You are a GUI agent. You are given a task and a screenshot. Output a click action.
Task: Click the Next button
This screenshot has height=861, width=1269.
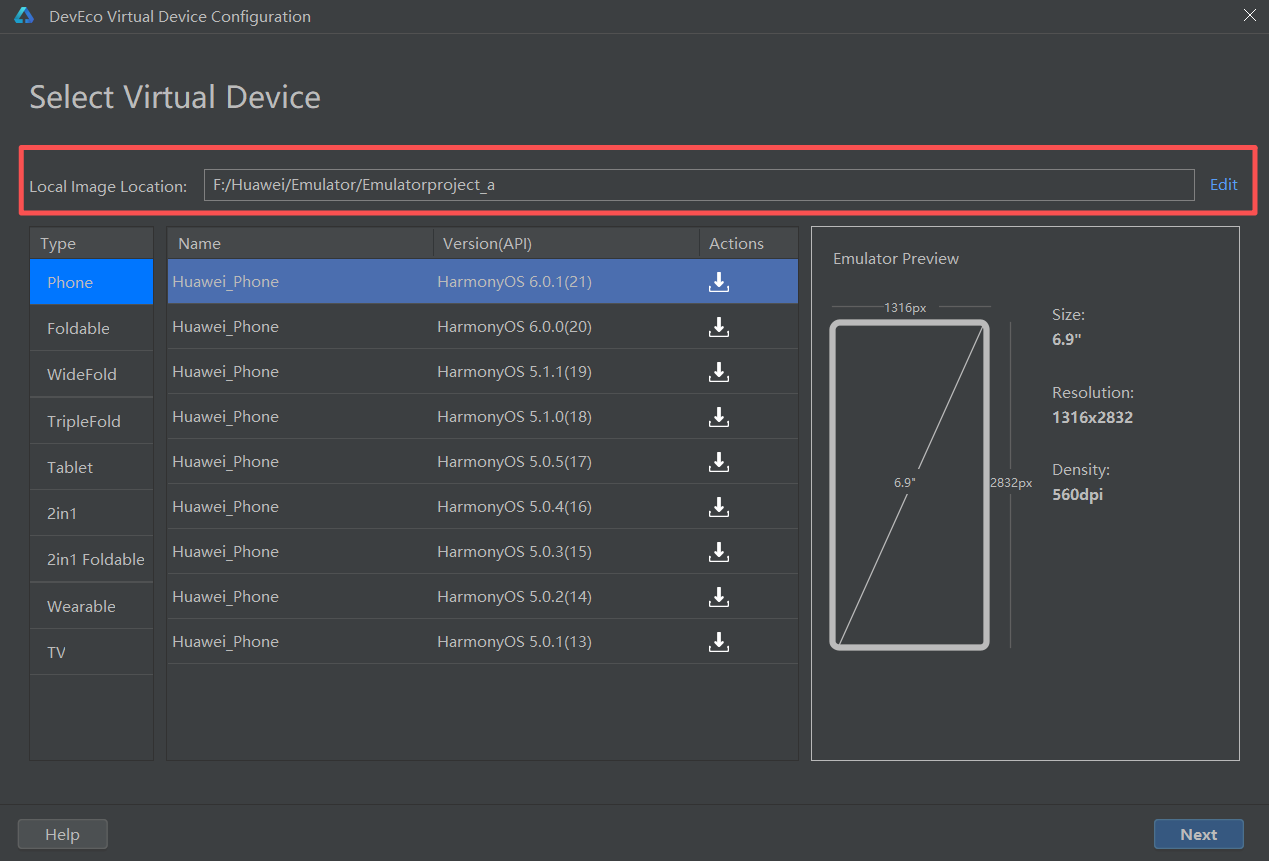click(x=1198, y=834)
